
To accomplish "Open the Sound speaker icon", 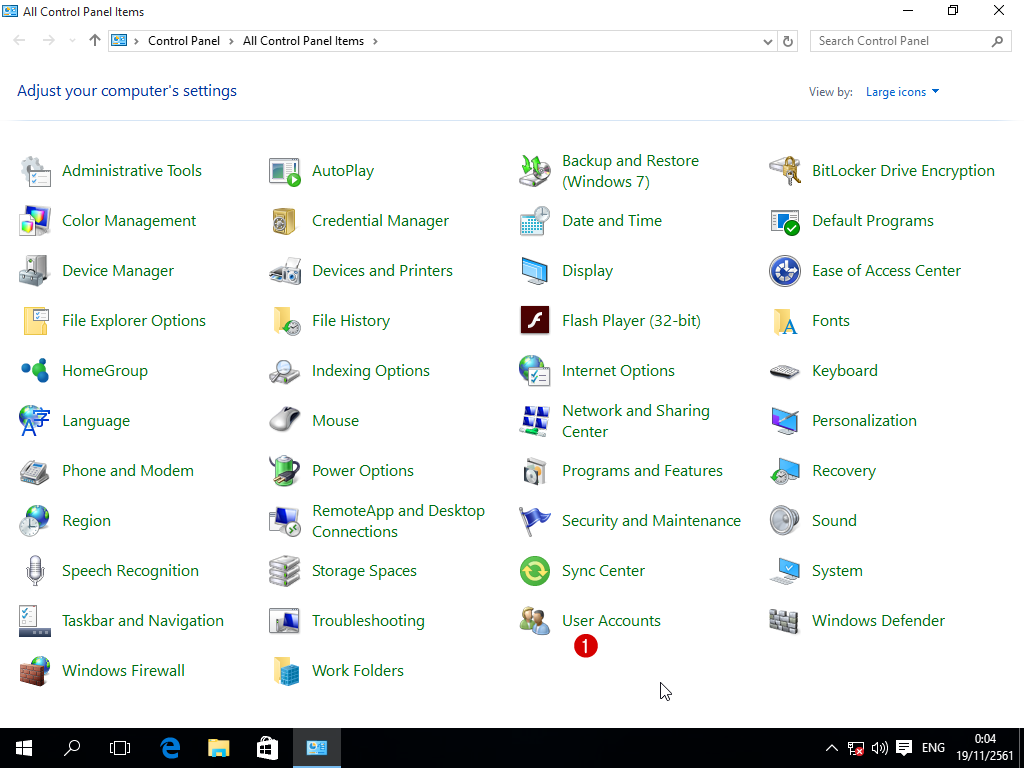I will point(785,521).
